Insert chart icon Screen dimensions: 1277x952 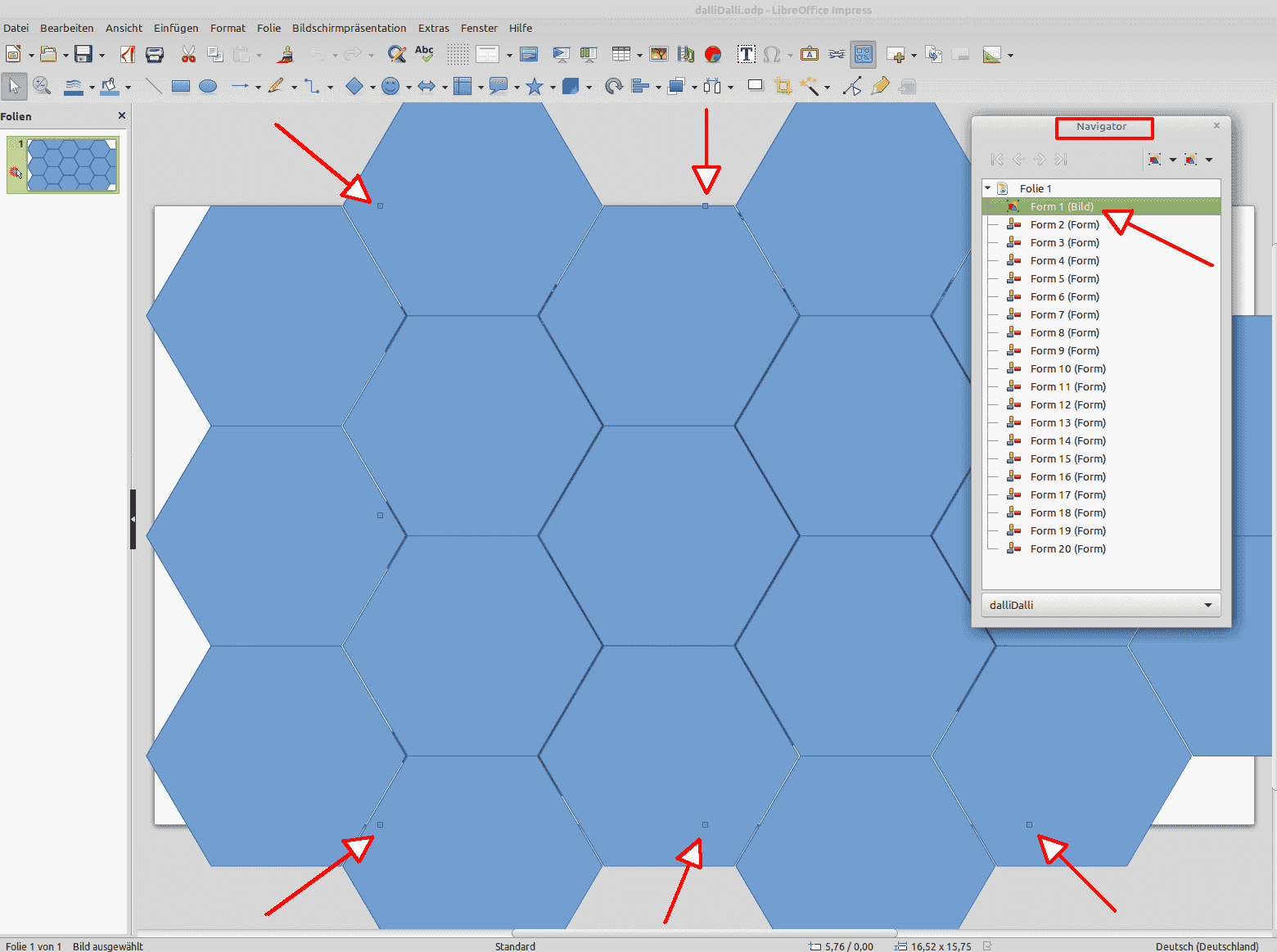(713, 55)
